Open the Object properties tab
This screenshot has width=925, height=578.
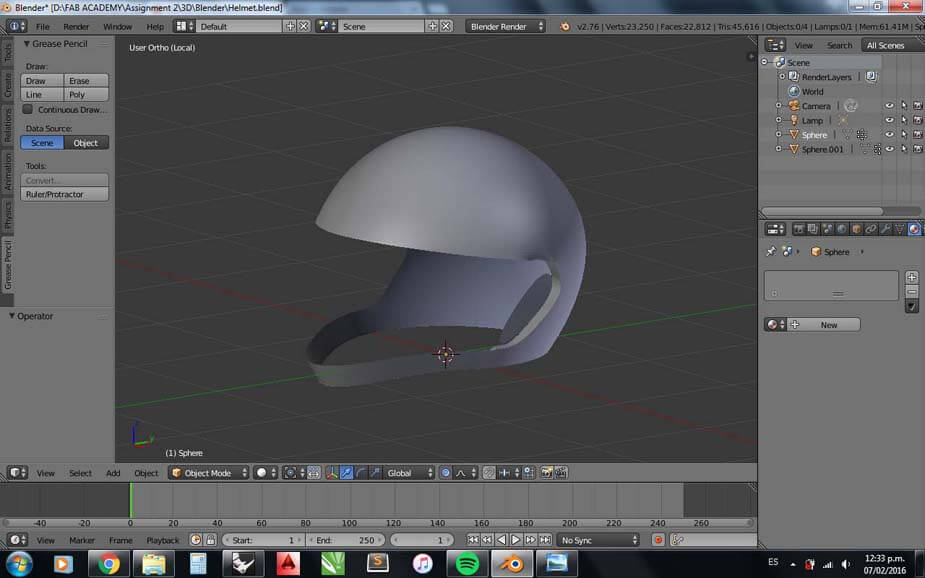pos(856,229)
